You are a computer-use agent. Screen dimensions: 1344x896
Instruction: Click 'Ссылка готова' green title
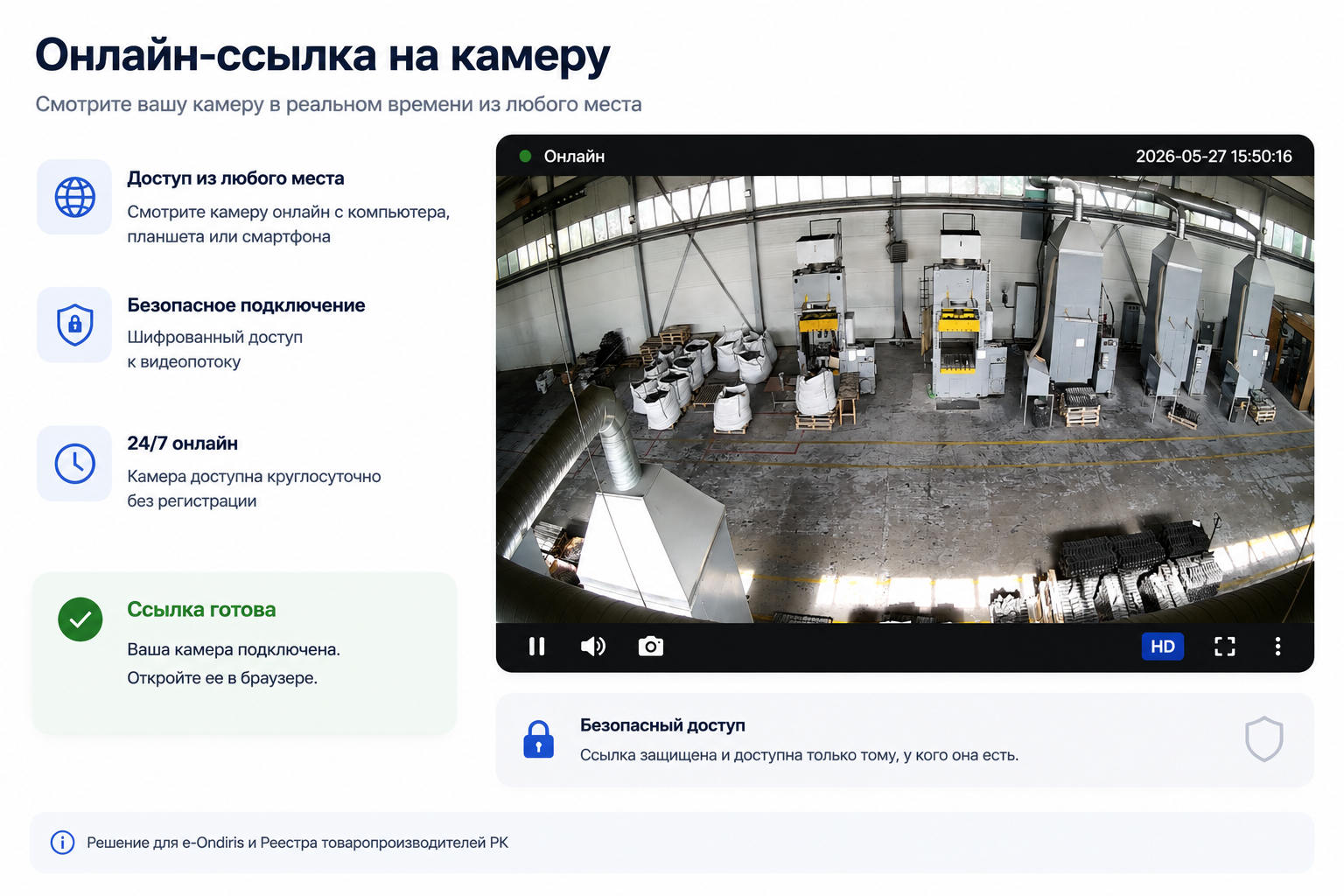[x=201, y=610]
